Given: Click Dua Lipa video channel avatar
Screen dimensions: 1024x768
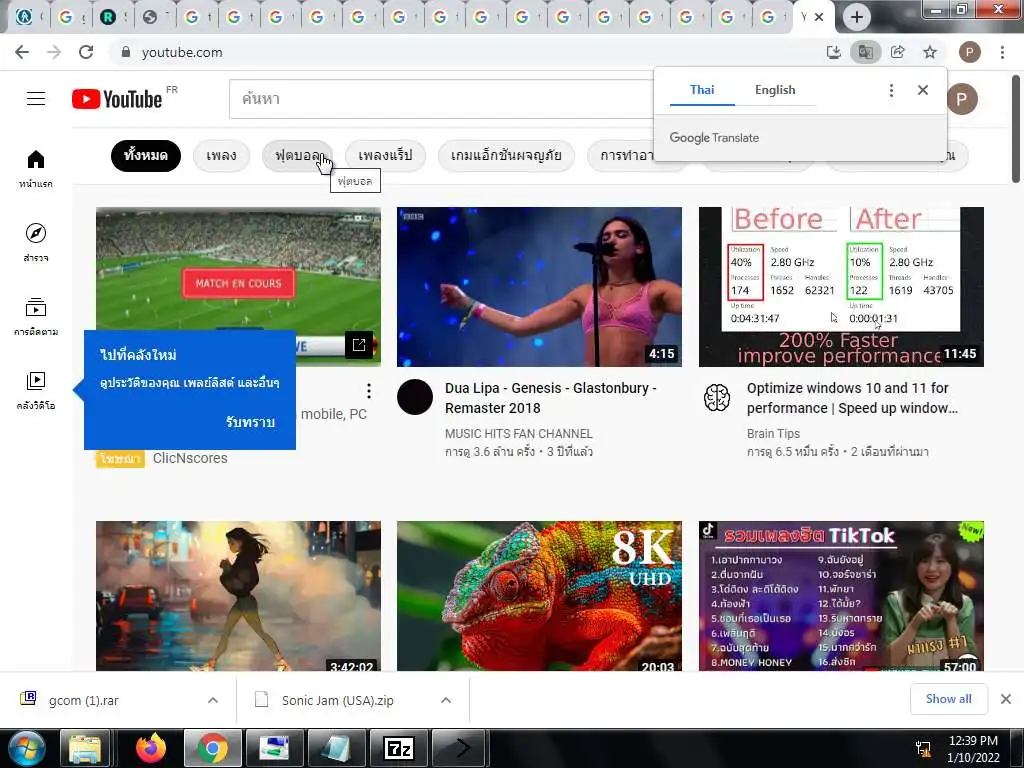Looking at the screenshot, I should tap(415, 397).
